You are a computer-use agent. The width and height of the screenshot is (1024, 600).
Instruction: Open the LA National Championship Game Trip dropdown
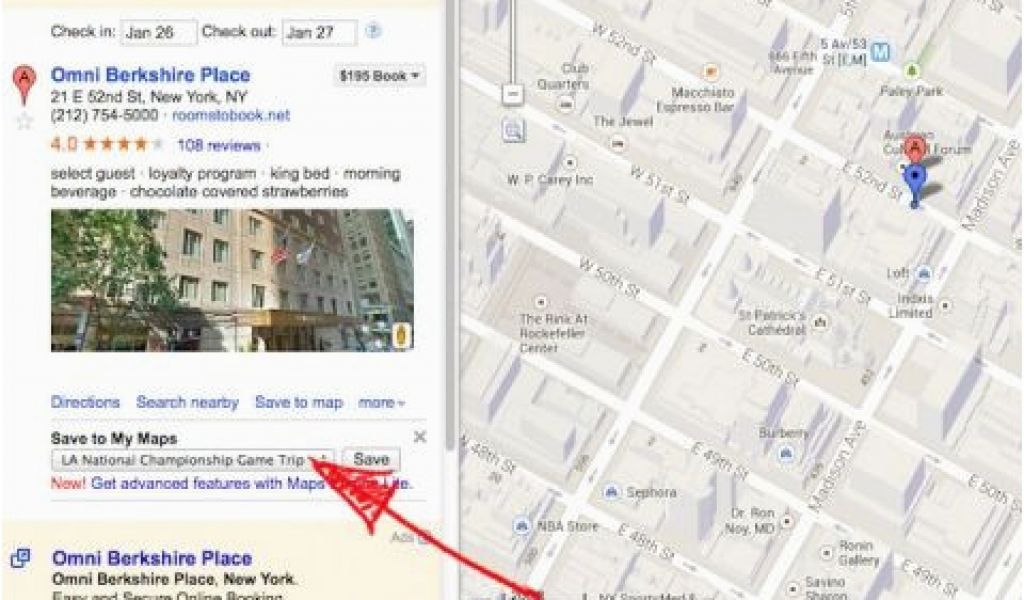(x=193, y=460)
